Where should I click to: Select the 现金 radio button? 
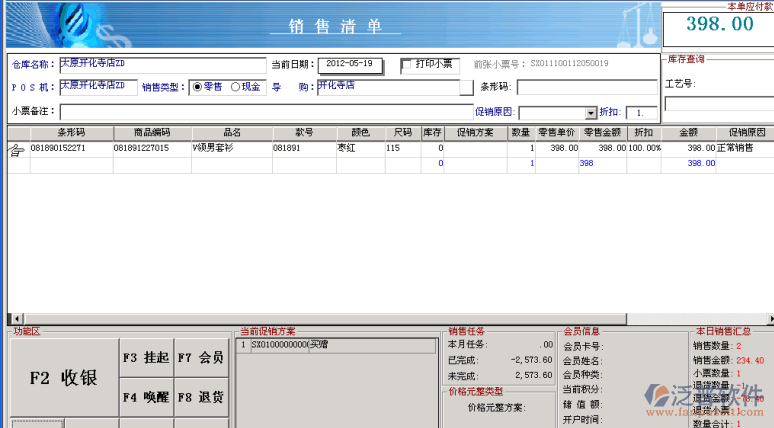[x=235, y=87]
